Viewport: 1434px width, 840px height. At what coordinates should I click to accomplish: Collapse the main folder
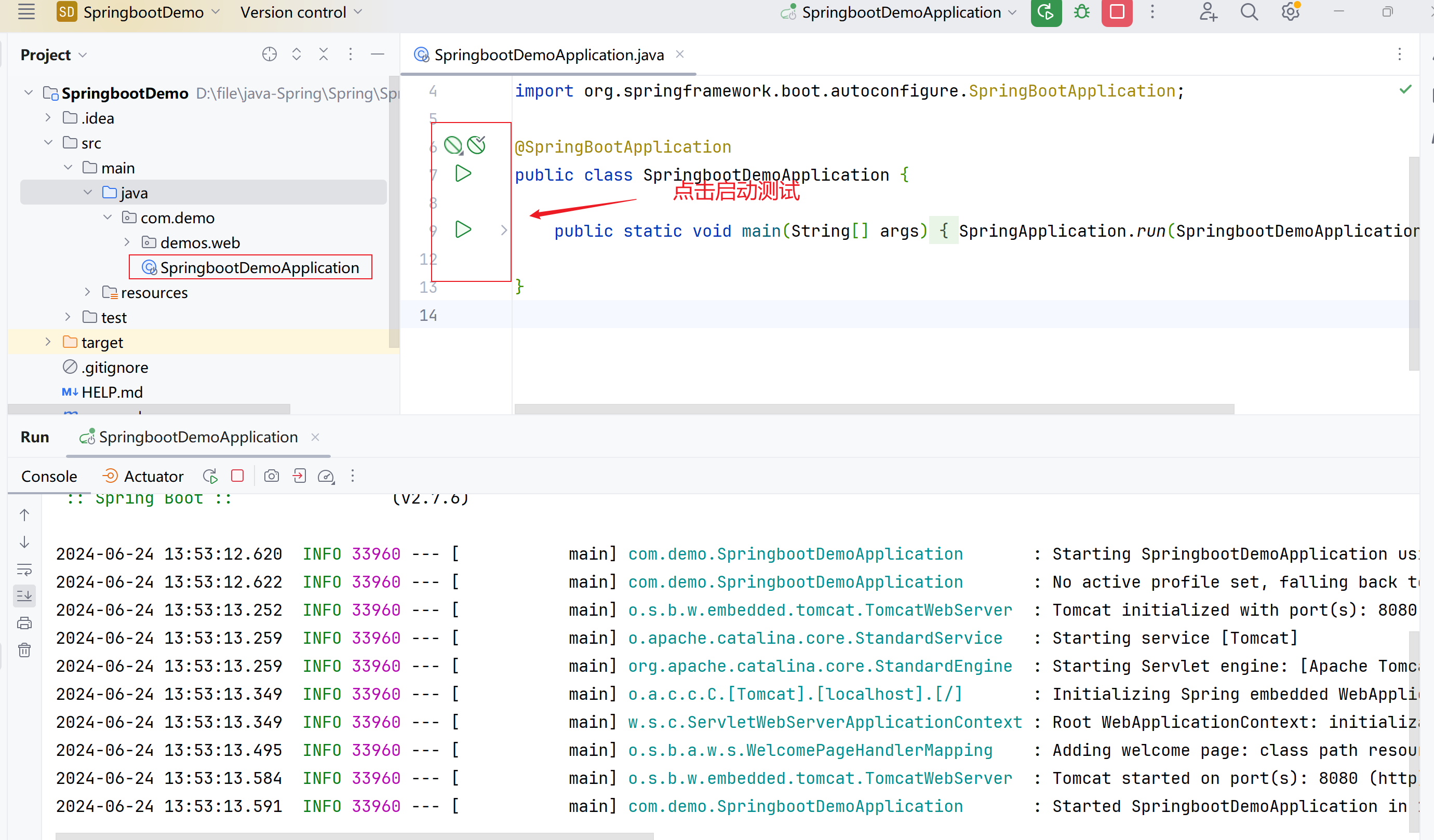point(68,167)
